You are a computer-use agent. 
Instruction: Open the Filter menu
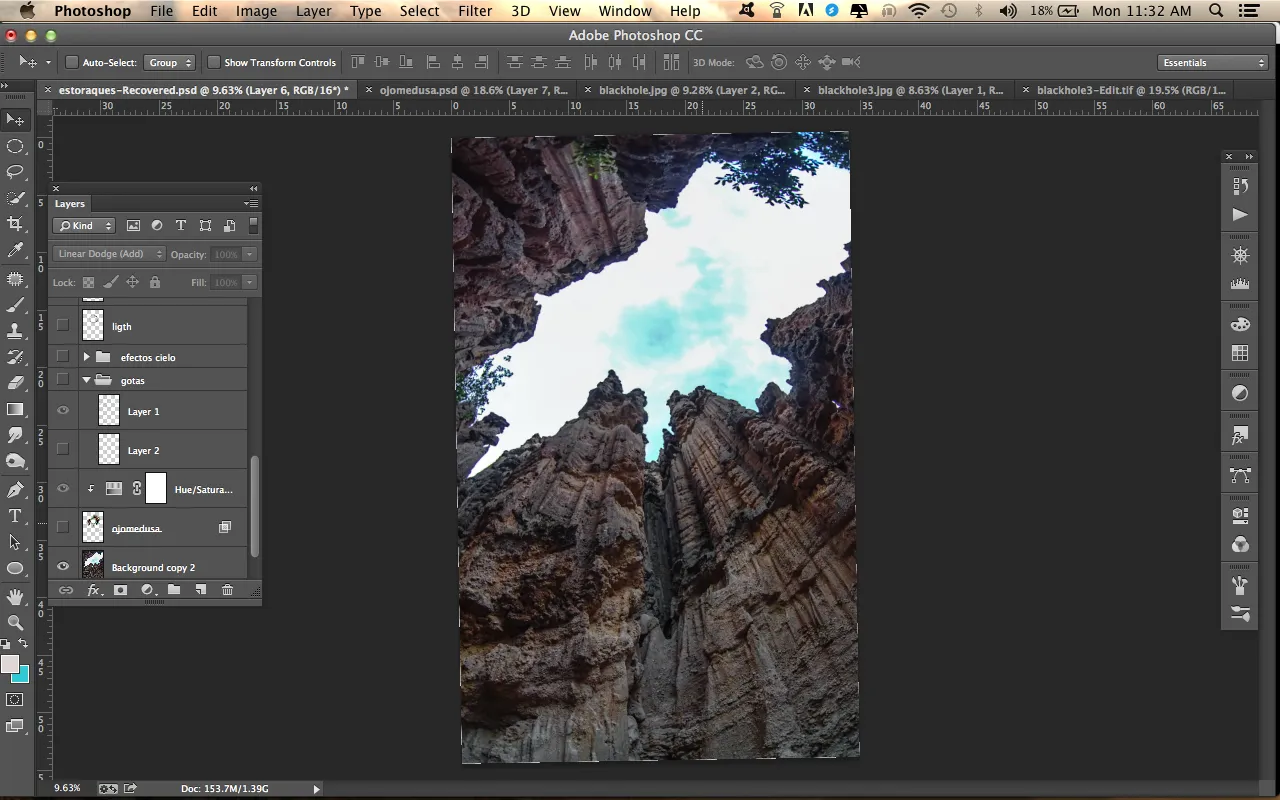(475, 11)
